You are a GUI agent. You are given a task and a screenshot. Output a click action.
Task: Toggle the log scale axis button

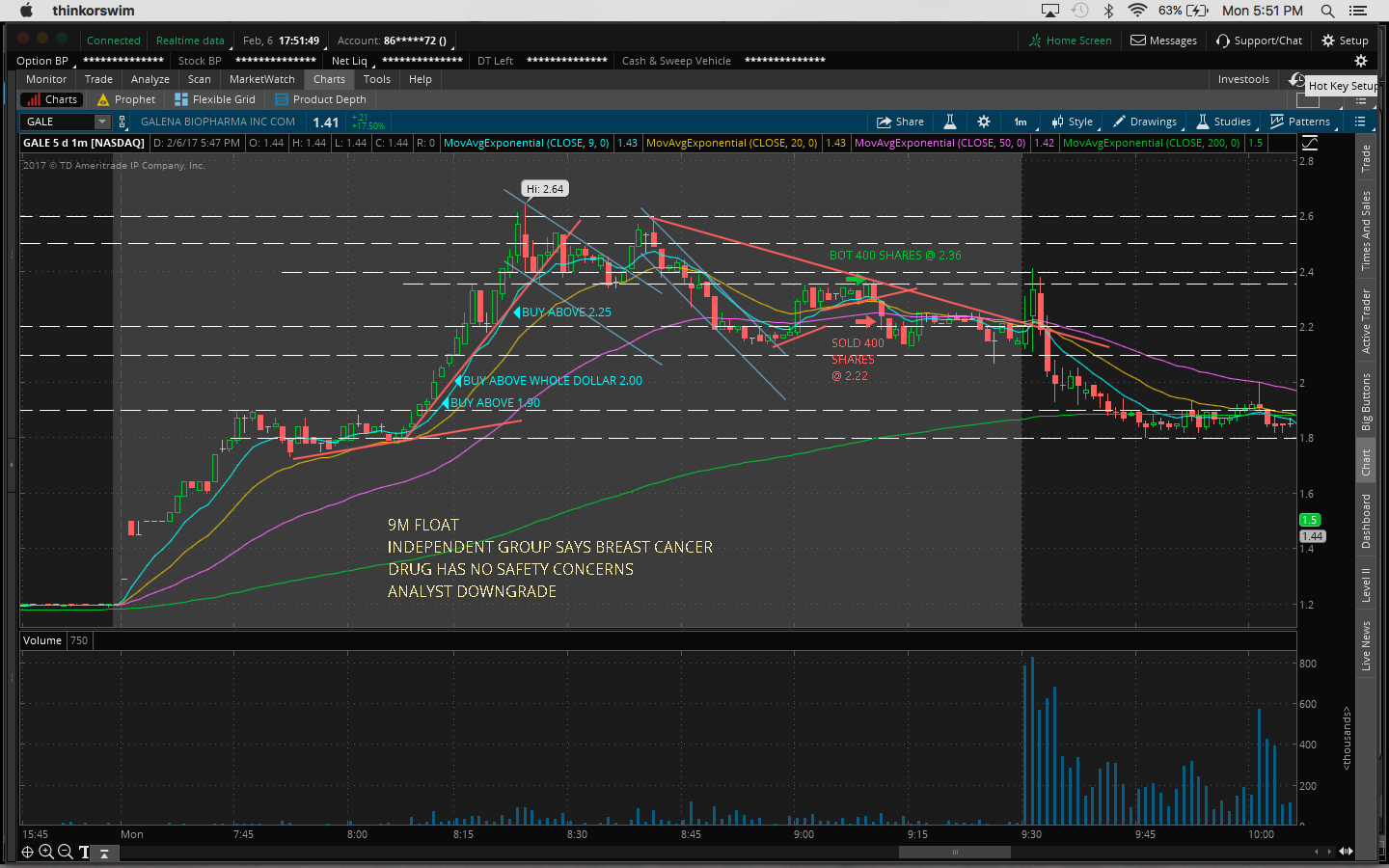coord(1309,143)
